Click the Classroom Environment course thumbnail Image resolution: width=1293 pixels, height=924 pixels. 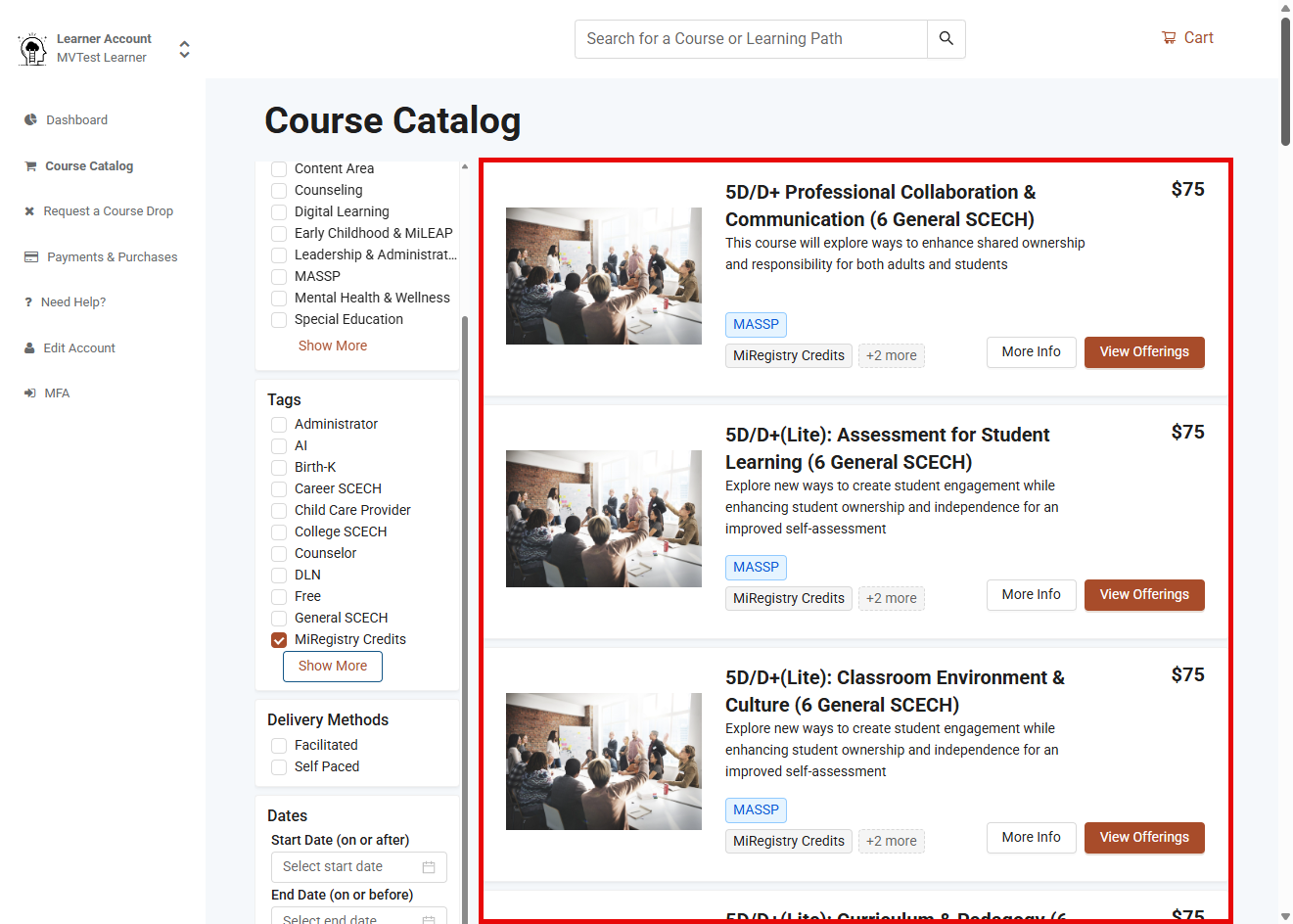coord(604,762)
